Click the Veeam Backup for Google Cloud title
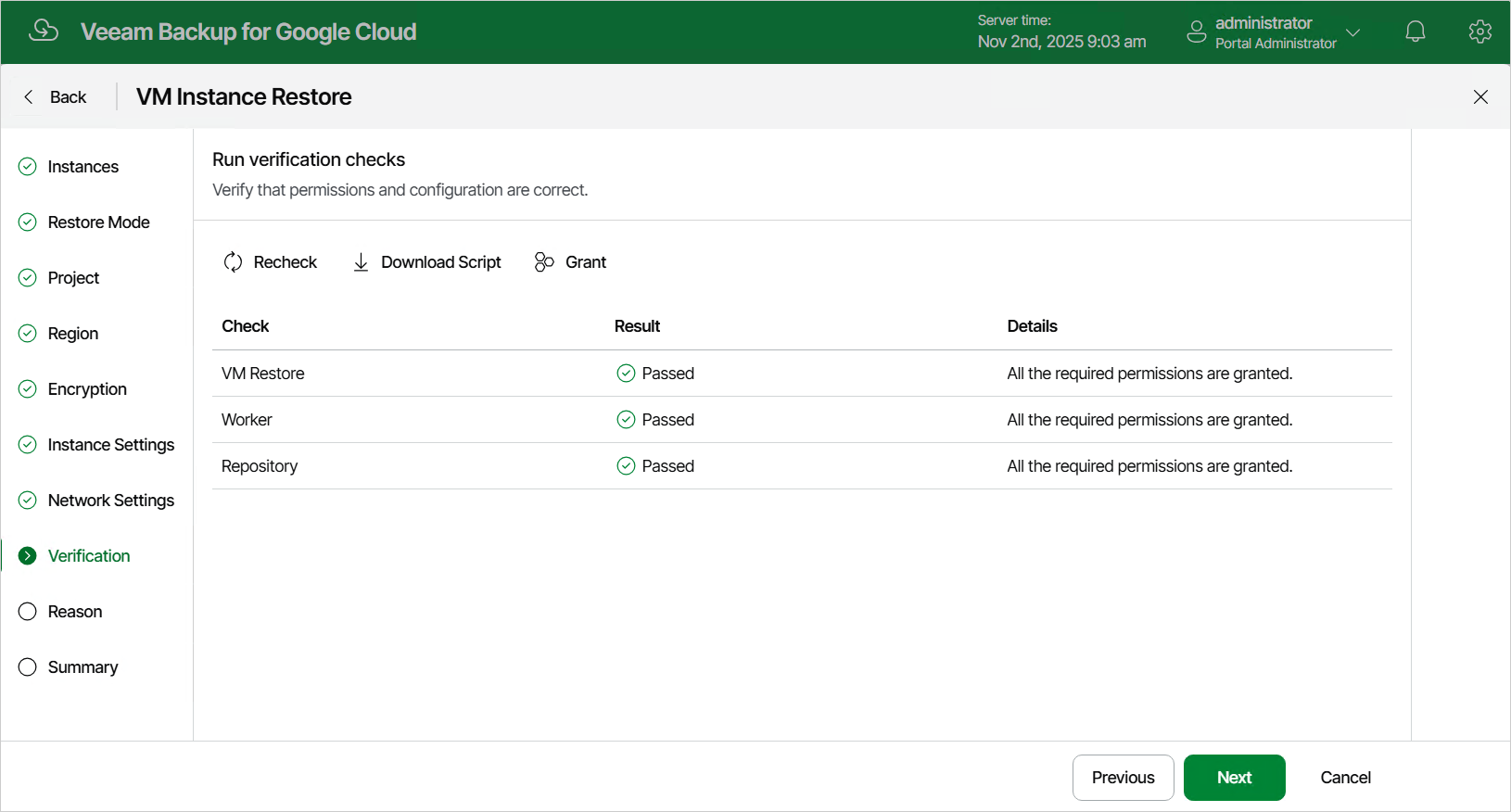1511x812 pixels. point(248,32)
